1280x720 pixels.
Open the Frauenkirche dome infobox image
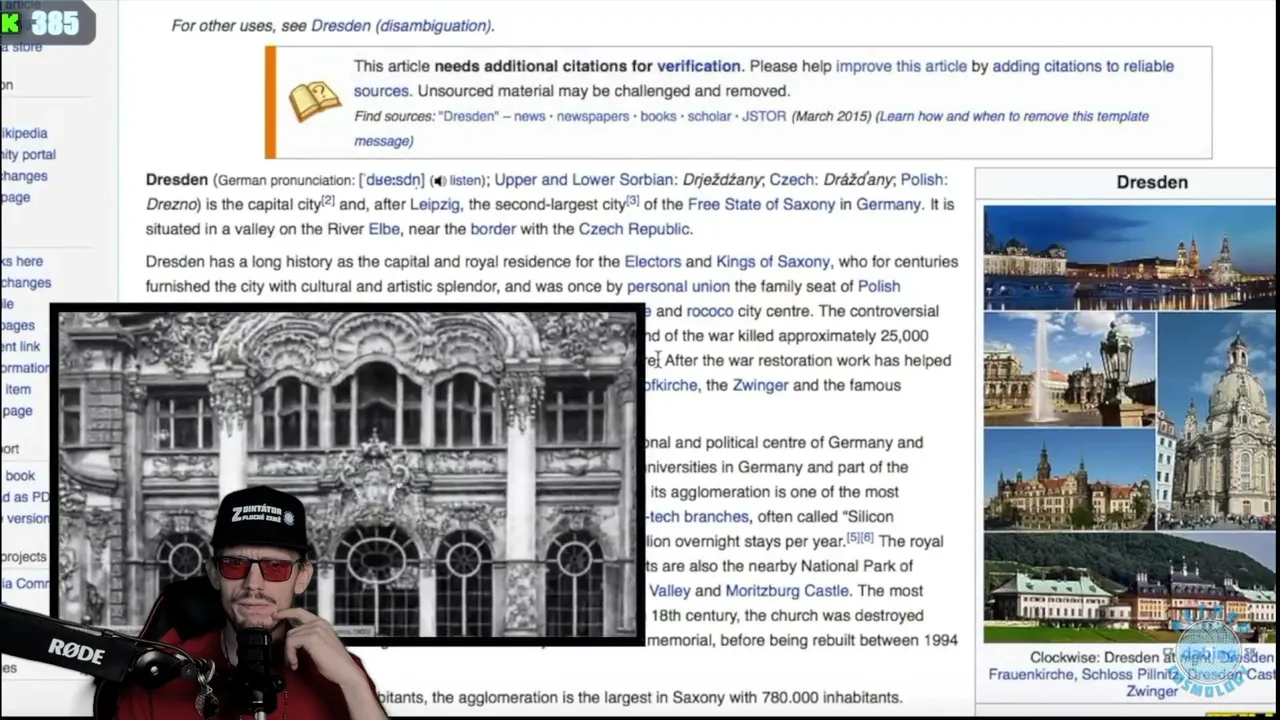click(1217, 421)
